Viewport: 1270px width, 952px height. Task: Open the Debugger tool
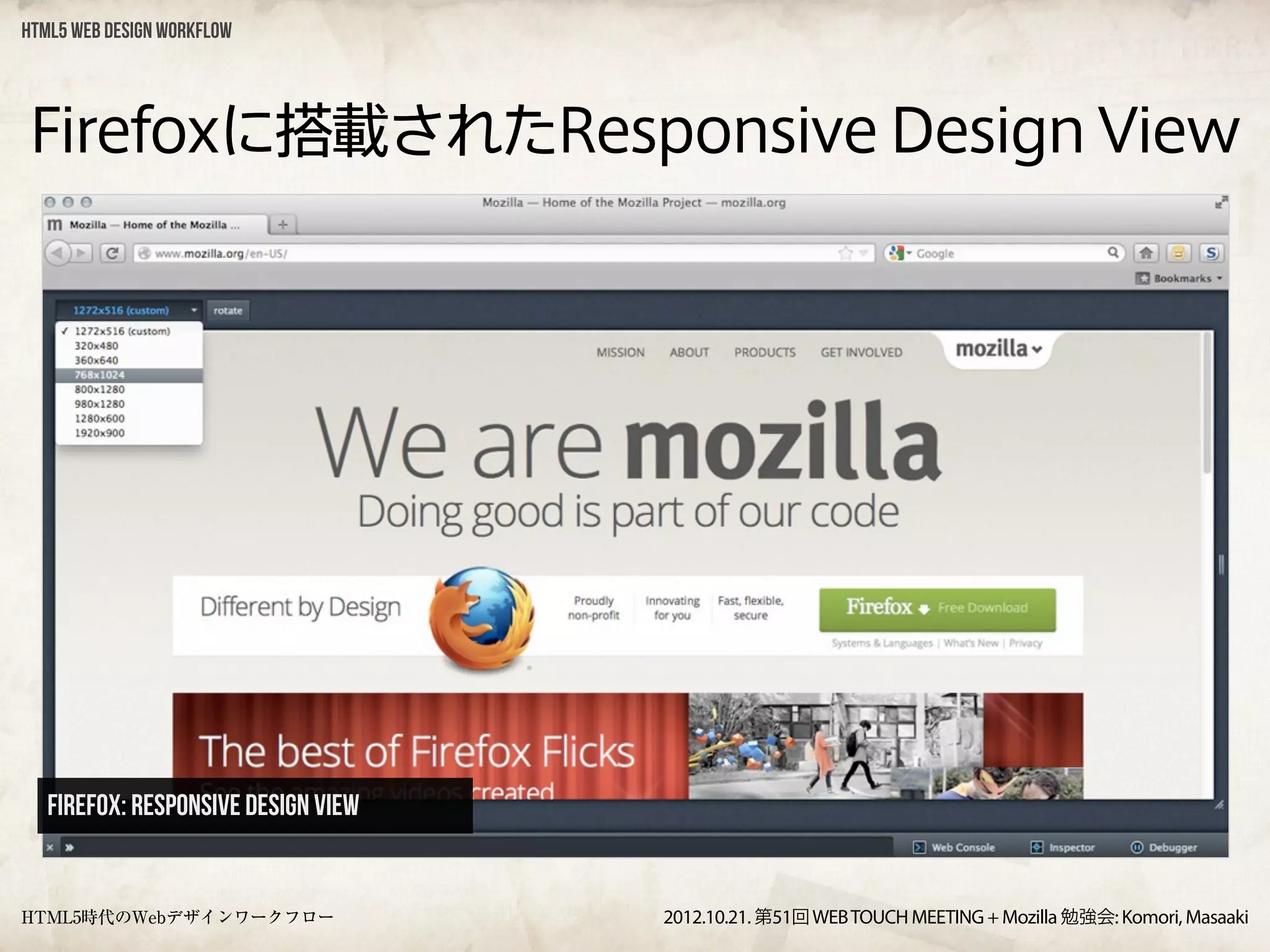(x=1164, y=847)
